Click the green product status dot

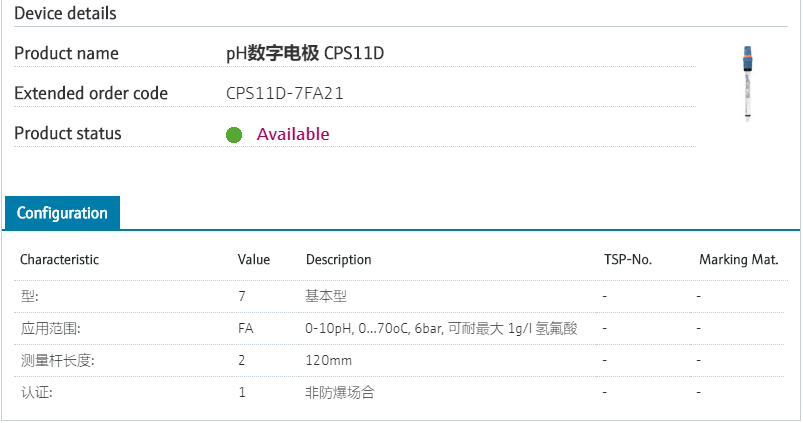[x=234, y=135]
